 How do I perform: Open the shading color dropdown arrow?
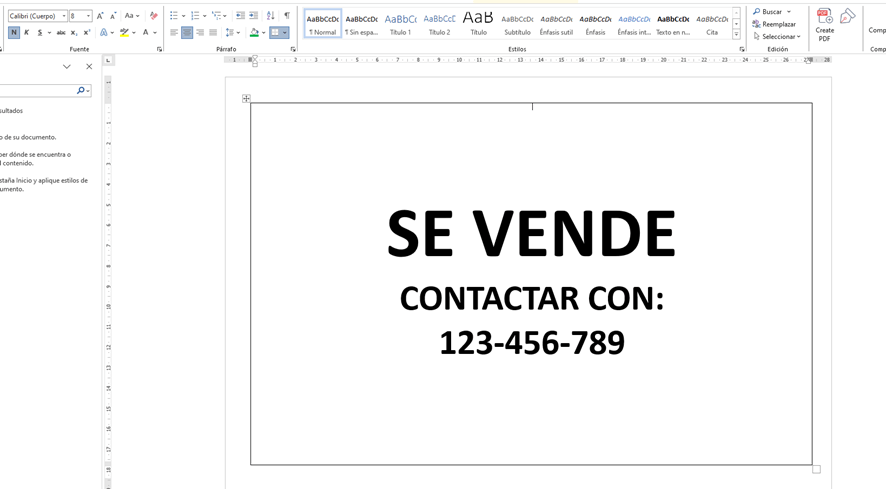click(263, 33)
